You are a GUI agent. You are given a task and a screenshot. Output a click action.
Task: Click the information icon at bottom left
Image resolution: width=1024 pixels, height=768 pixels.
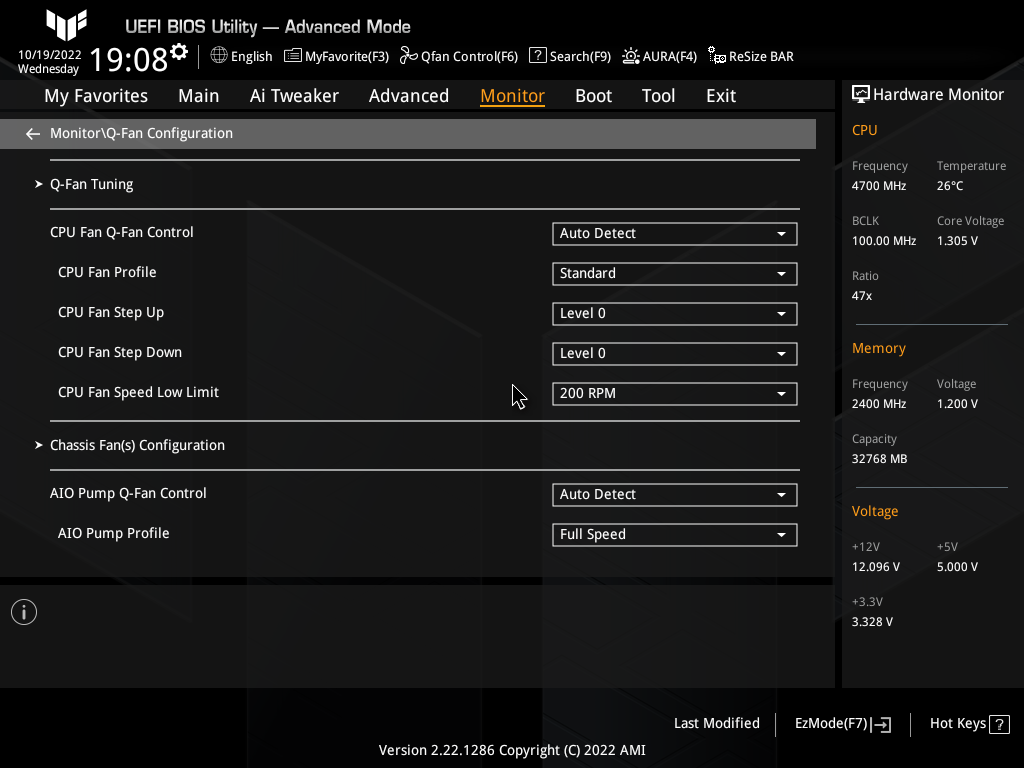click(x=23, y=611)
